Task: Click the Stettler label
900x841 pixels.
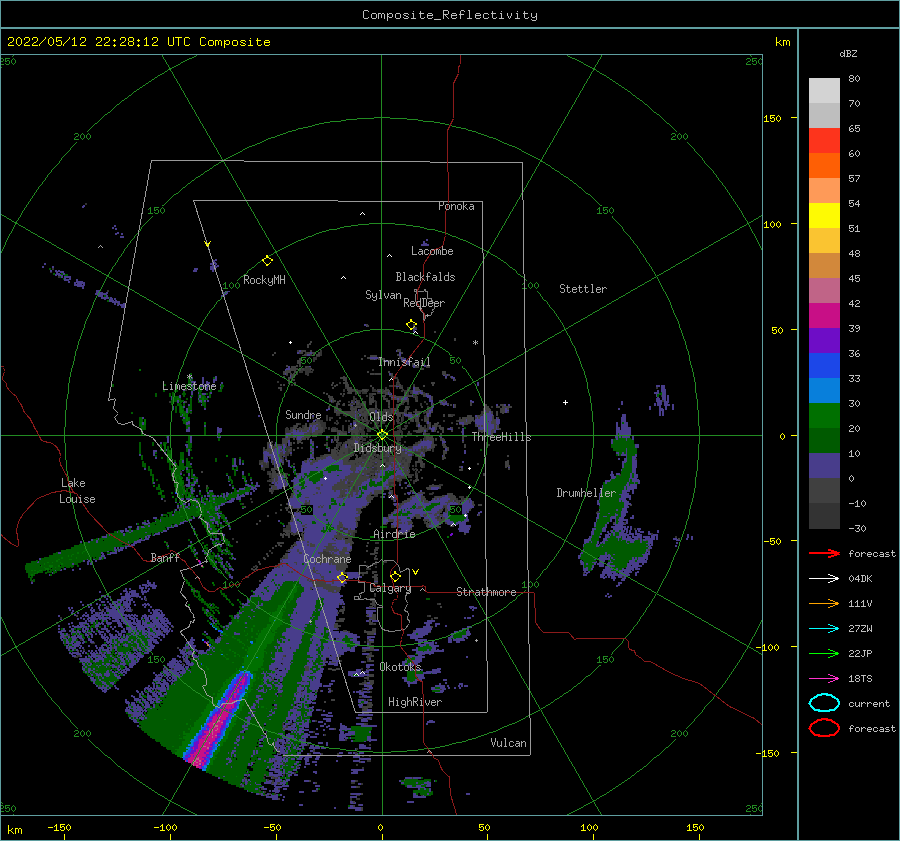Action: click(583, 289)
